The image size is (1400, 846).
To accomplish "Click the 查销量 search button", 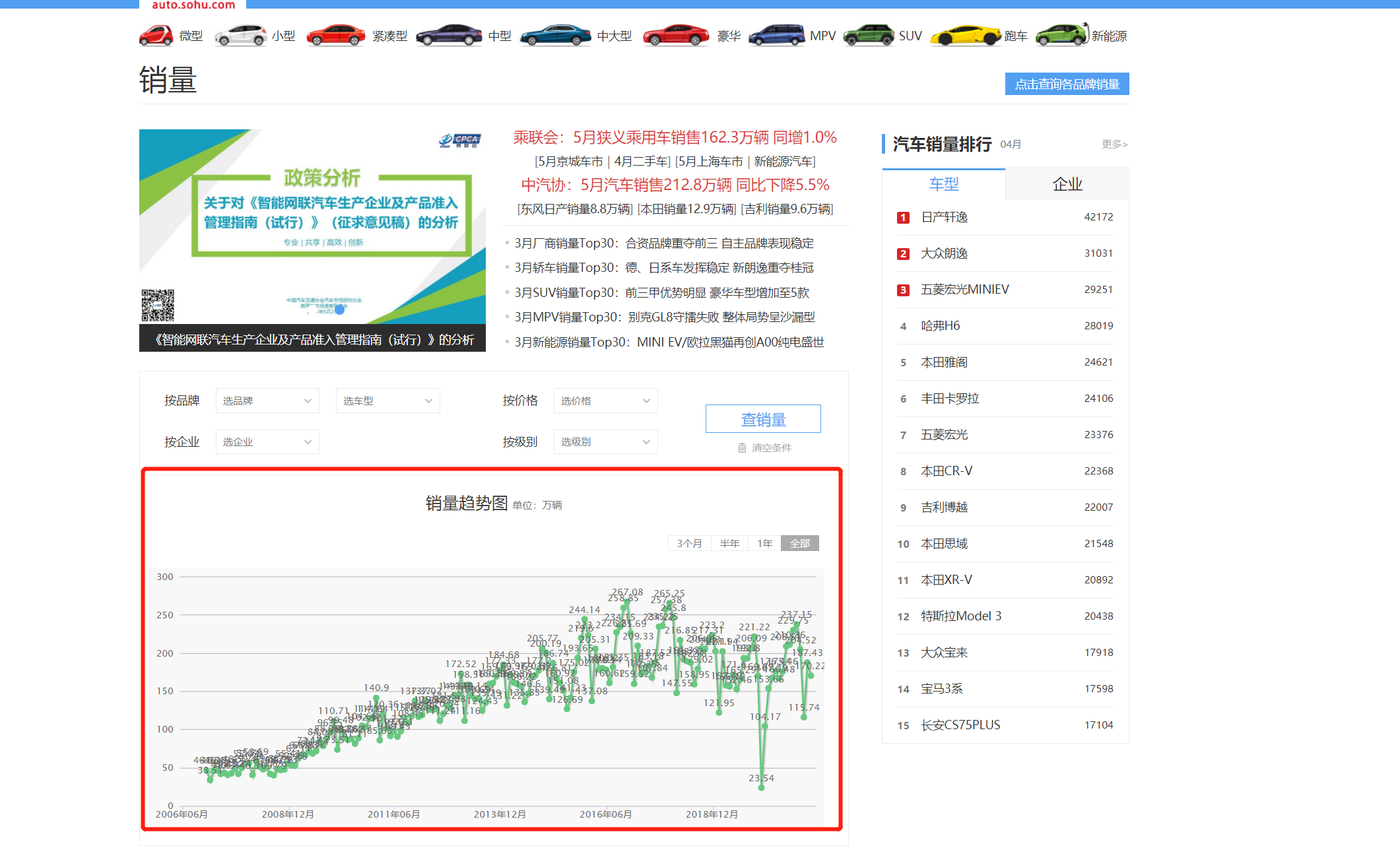I will 763,419.
